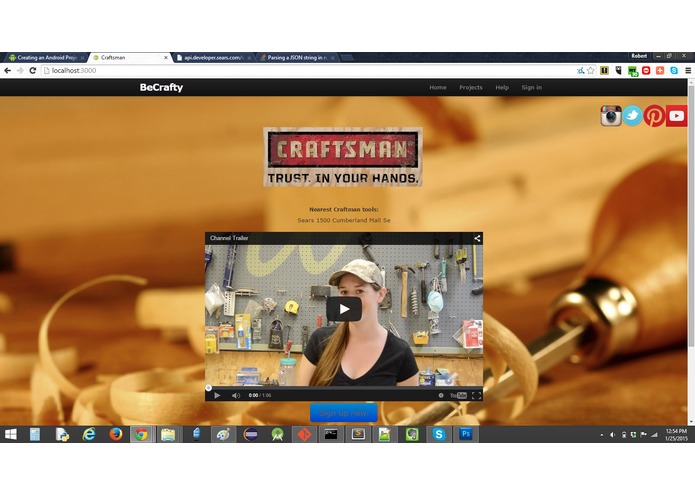Reload the page
Viewport: 695px width, 494px height.
pos(32,70)
